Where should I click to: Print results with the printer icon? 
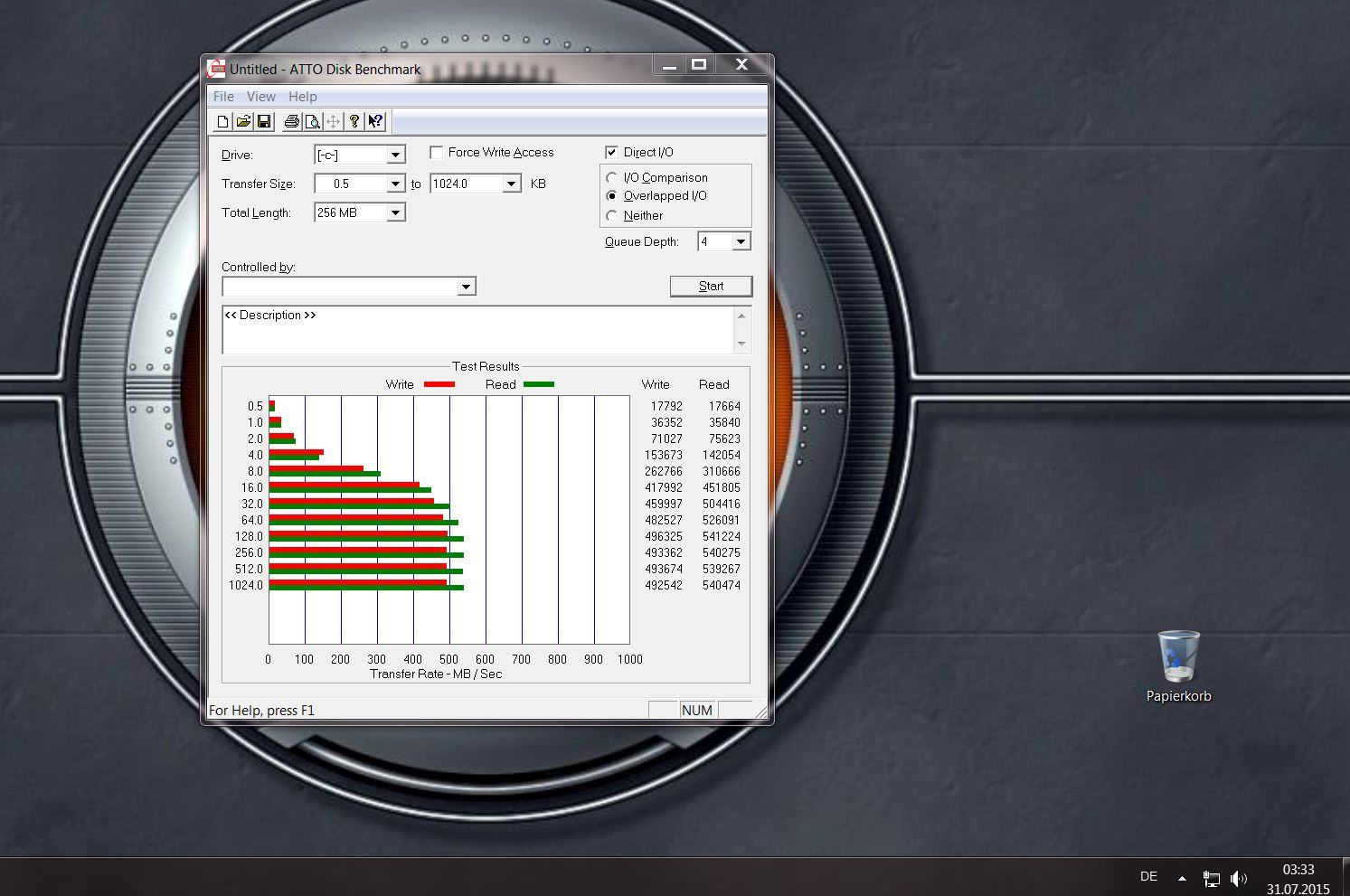click(x=291, y=121)
